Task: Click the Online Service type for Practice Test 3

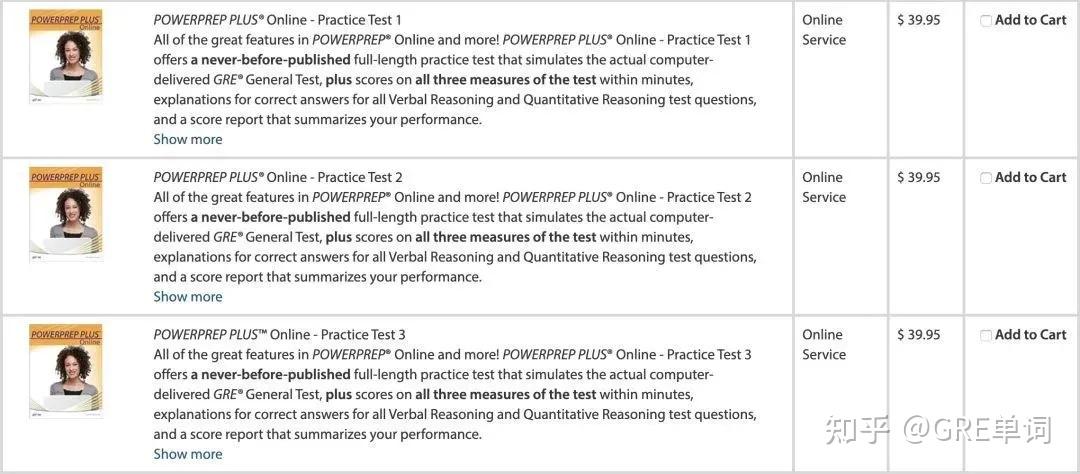Action: pyautogui.click(x=824, y=344)
